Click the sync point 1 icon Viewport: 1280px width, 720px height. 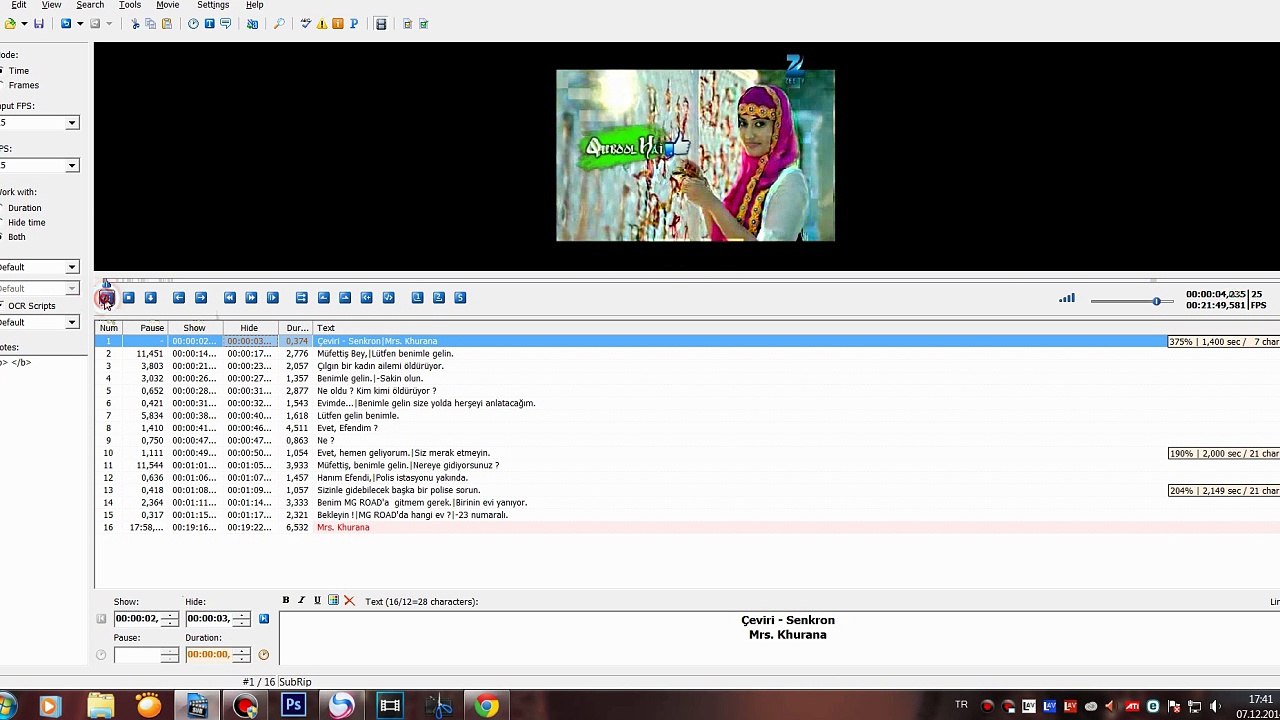coord(417,298)
